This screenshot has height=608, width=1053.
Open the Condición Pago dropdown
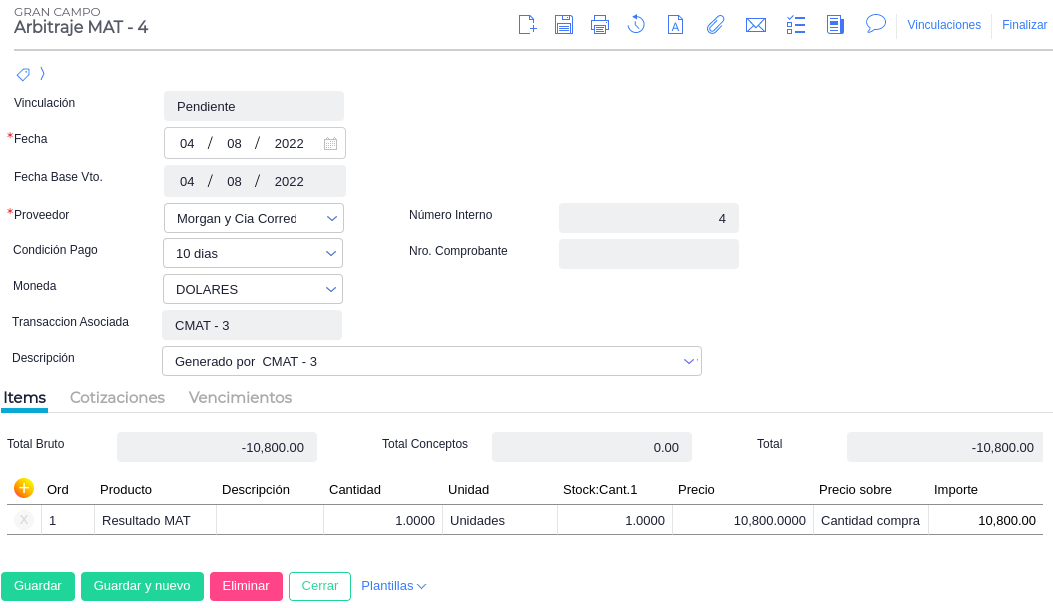(x=331, y=254)
